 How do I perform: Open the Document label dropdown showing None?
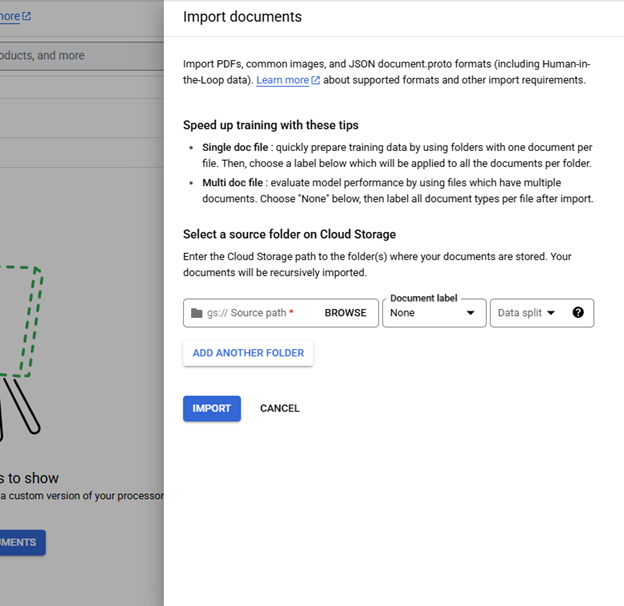pyautogui.click(x=425, y=313)
